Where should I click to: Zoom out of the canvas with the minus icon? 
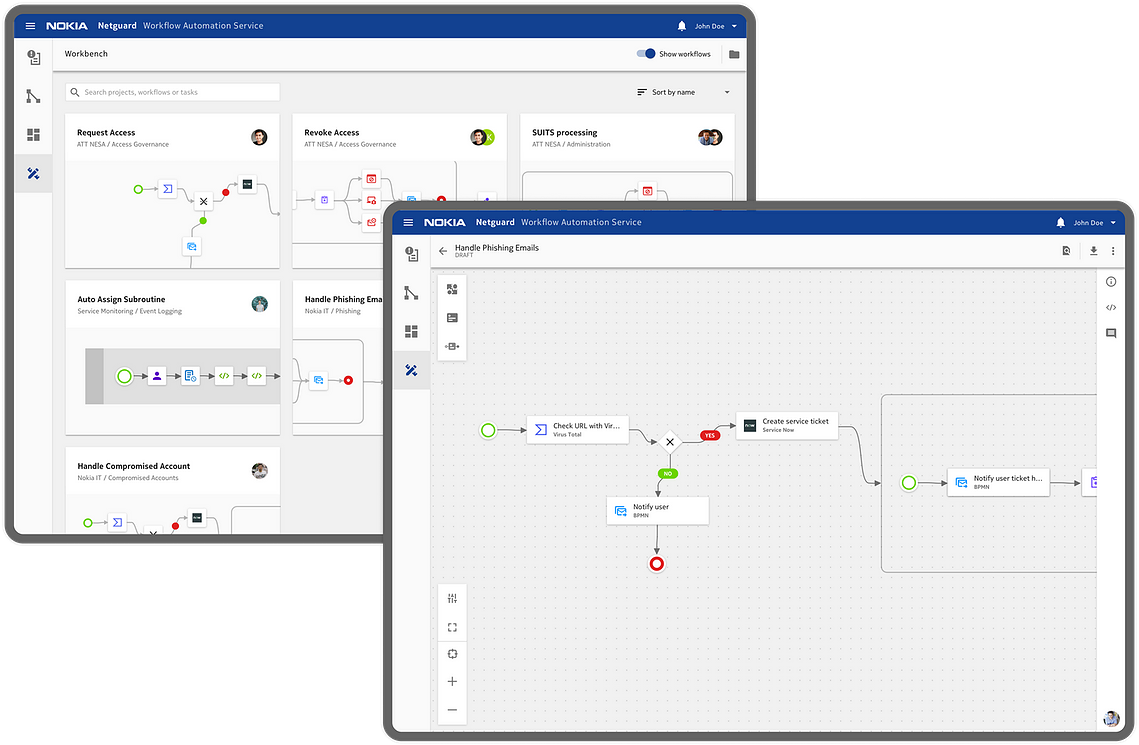click(453, 709)
